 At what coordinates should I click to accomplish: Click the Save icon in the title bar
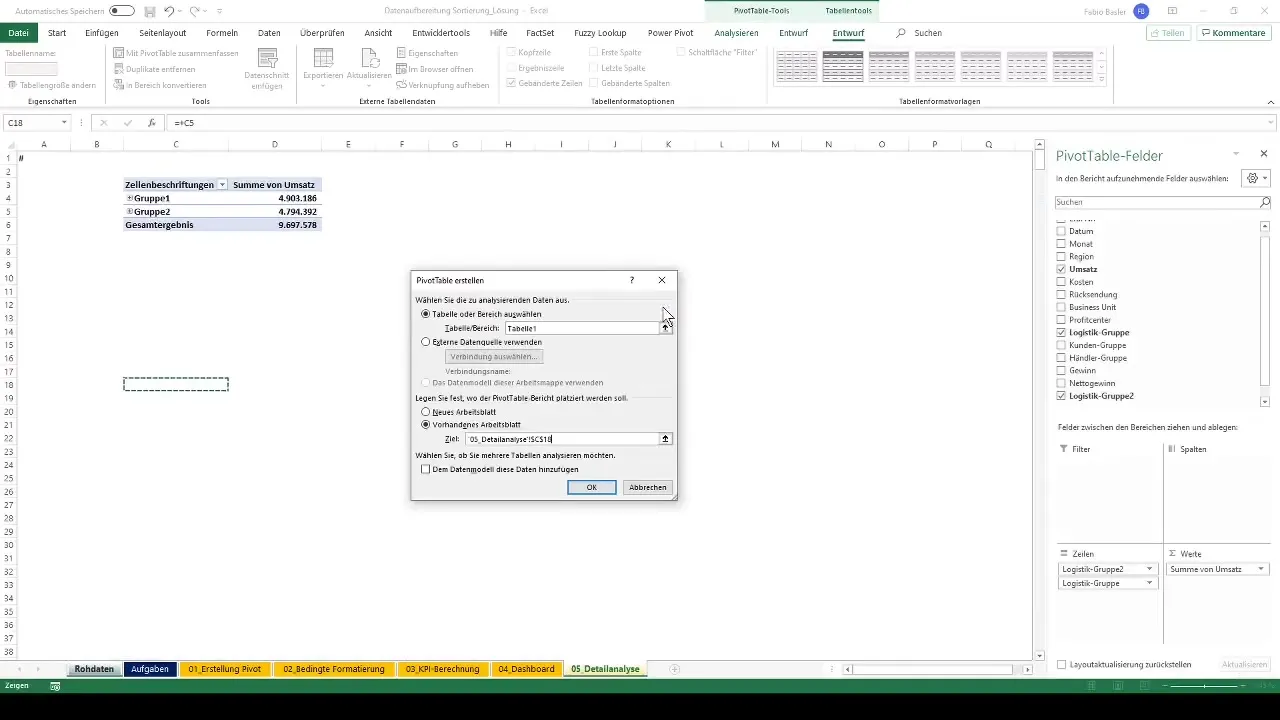[149, 11]
